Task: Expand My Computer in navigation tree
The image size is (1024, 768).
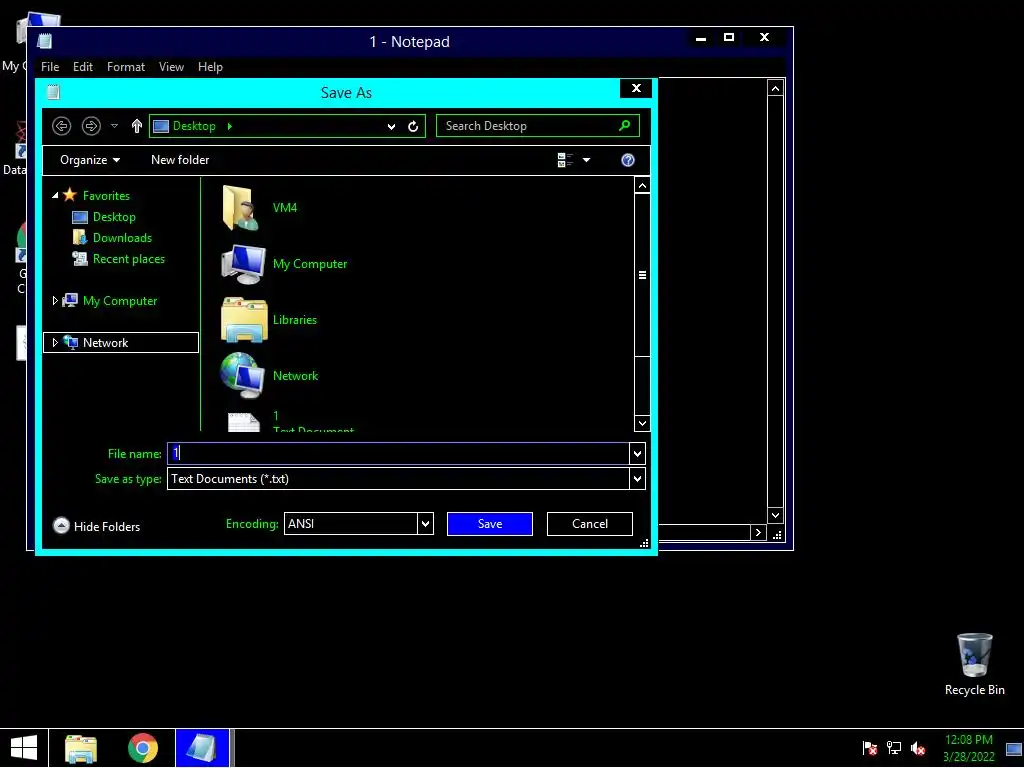Action: pos(56,300)
